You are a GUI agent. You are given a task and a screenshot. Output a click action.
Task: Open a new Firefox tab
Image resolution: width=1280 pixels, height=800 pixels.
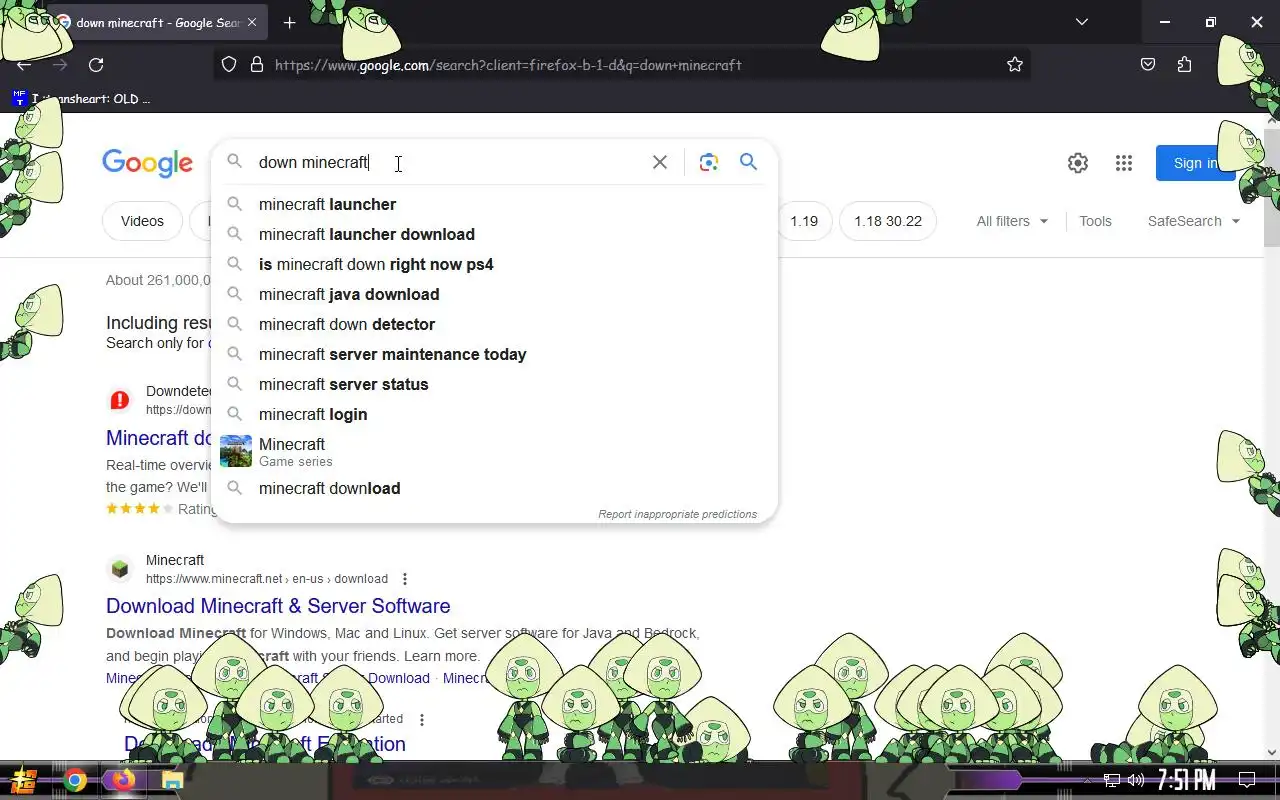[x=290, y=22]
